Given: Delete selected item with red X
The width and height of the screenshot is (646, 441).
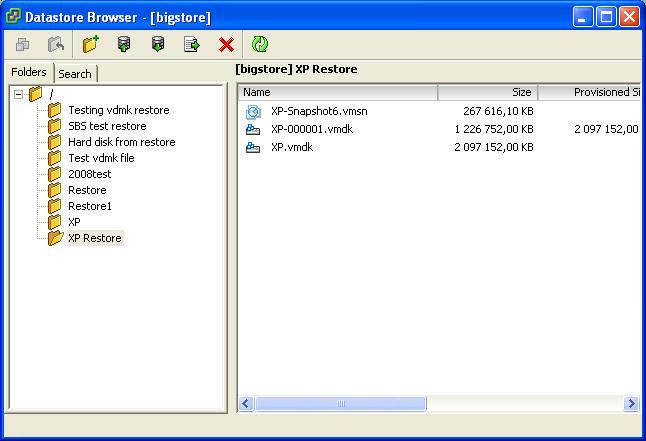Looking at the screenshot, I should [226, 45].
